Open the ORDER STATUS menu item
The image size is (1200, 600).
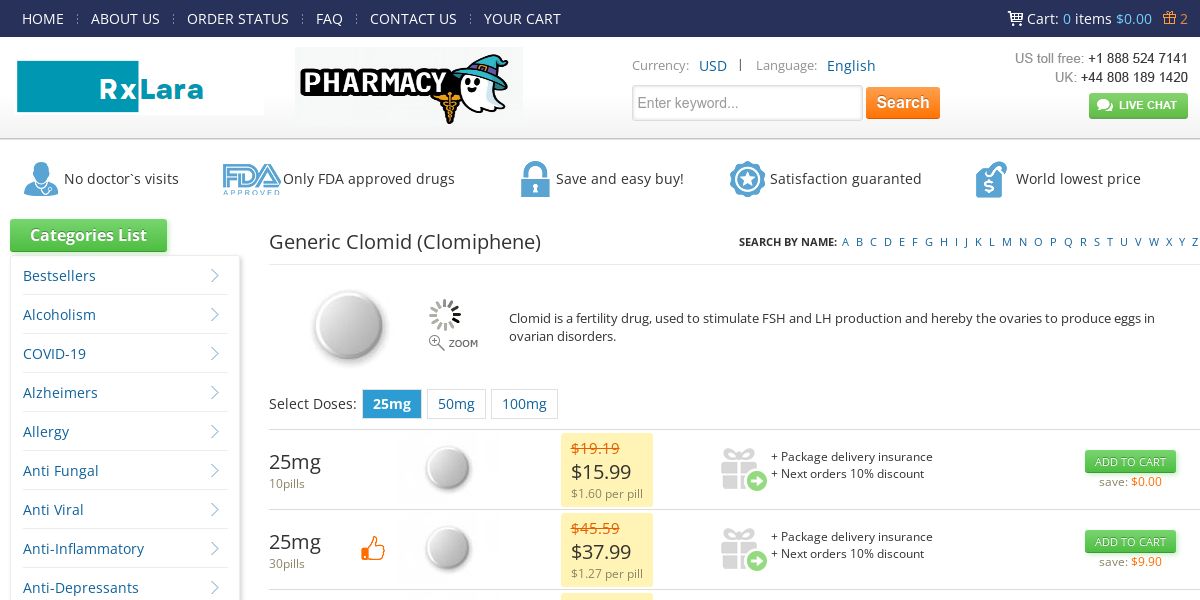point(238,19)
